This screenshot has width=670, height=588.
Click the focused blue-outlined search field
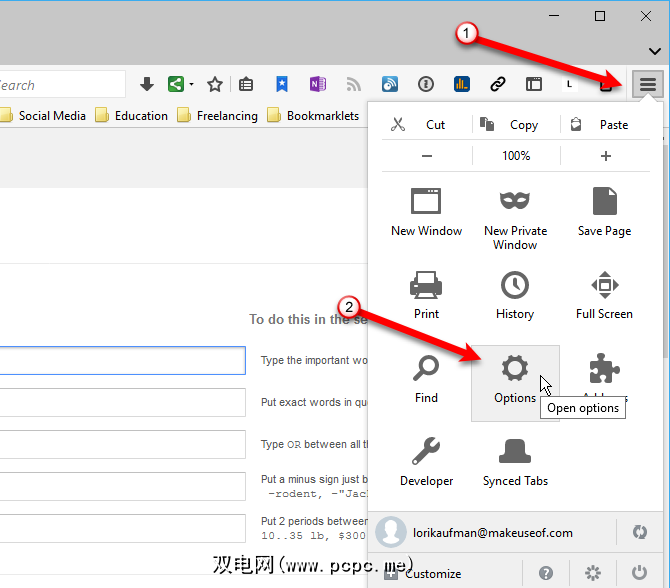coord(123,361)
